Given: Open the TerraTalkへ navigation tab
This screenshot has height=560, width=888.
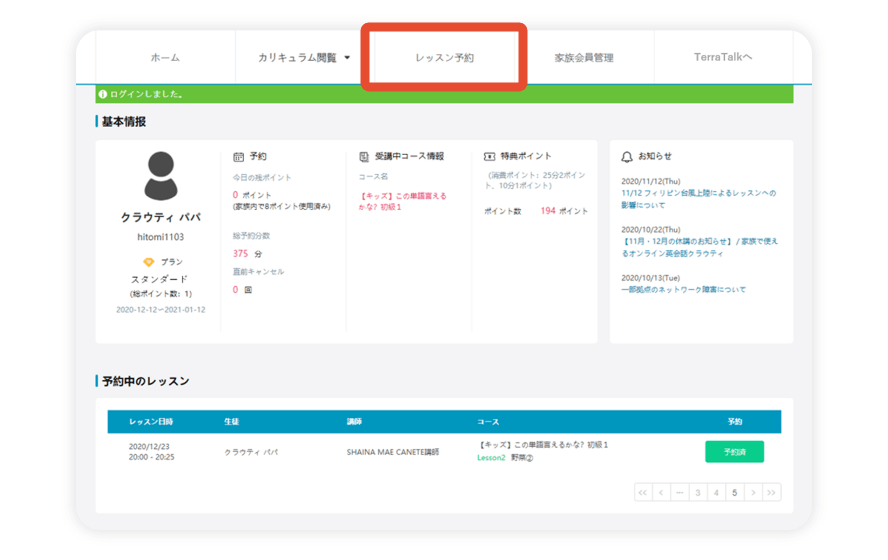Looking at the screenshot, I should pyautogui.click(x=722, y=58).
